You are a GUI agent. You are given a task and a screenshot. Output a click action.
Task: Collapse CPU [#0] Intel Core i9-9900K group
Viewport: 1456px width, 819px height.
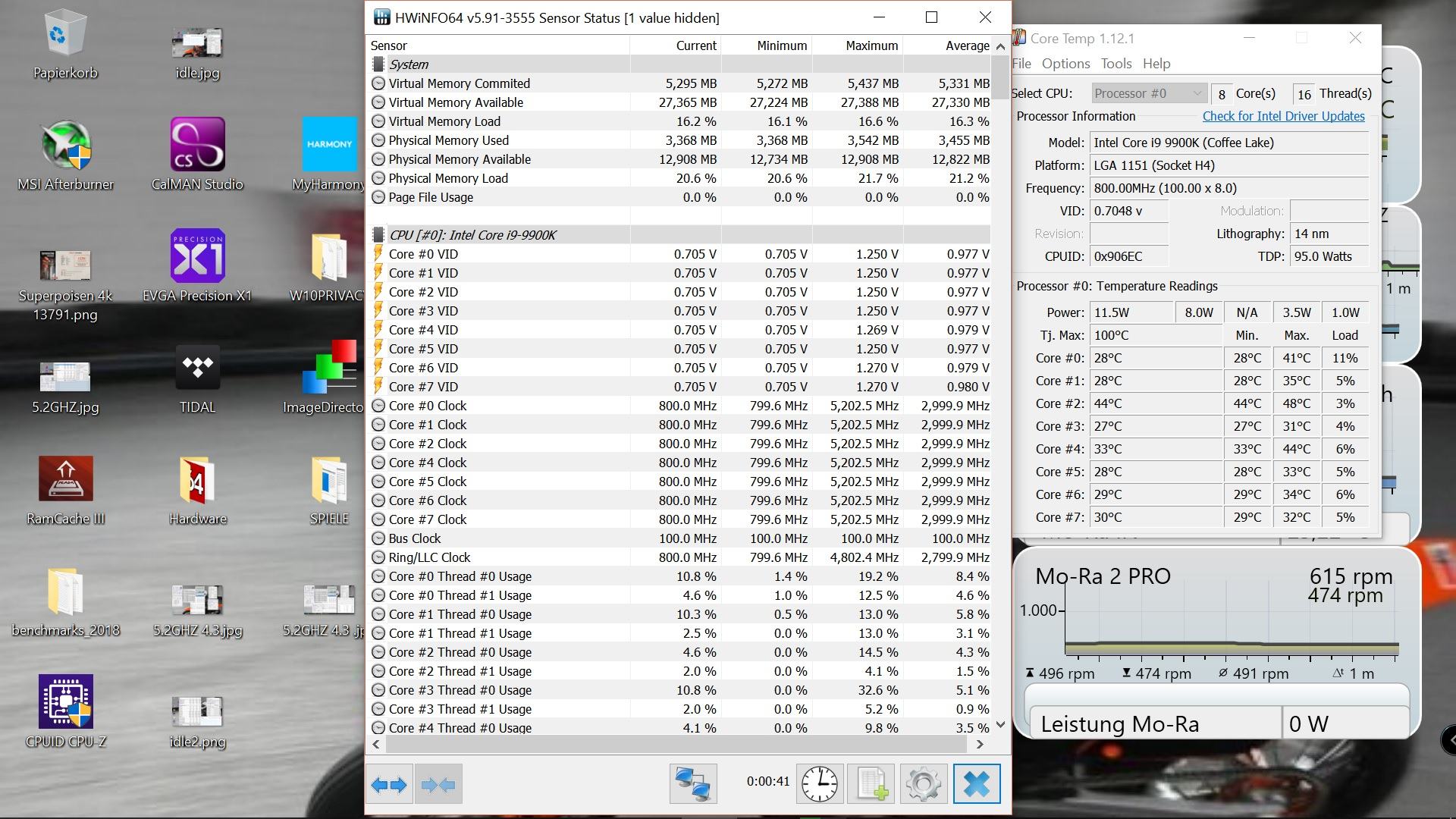coord(378,235)
